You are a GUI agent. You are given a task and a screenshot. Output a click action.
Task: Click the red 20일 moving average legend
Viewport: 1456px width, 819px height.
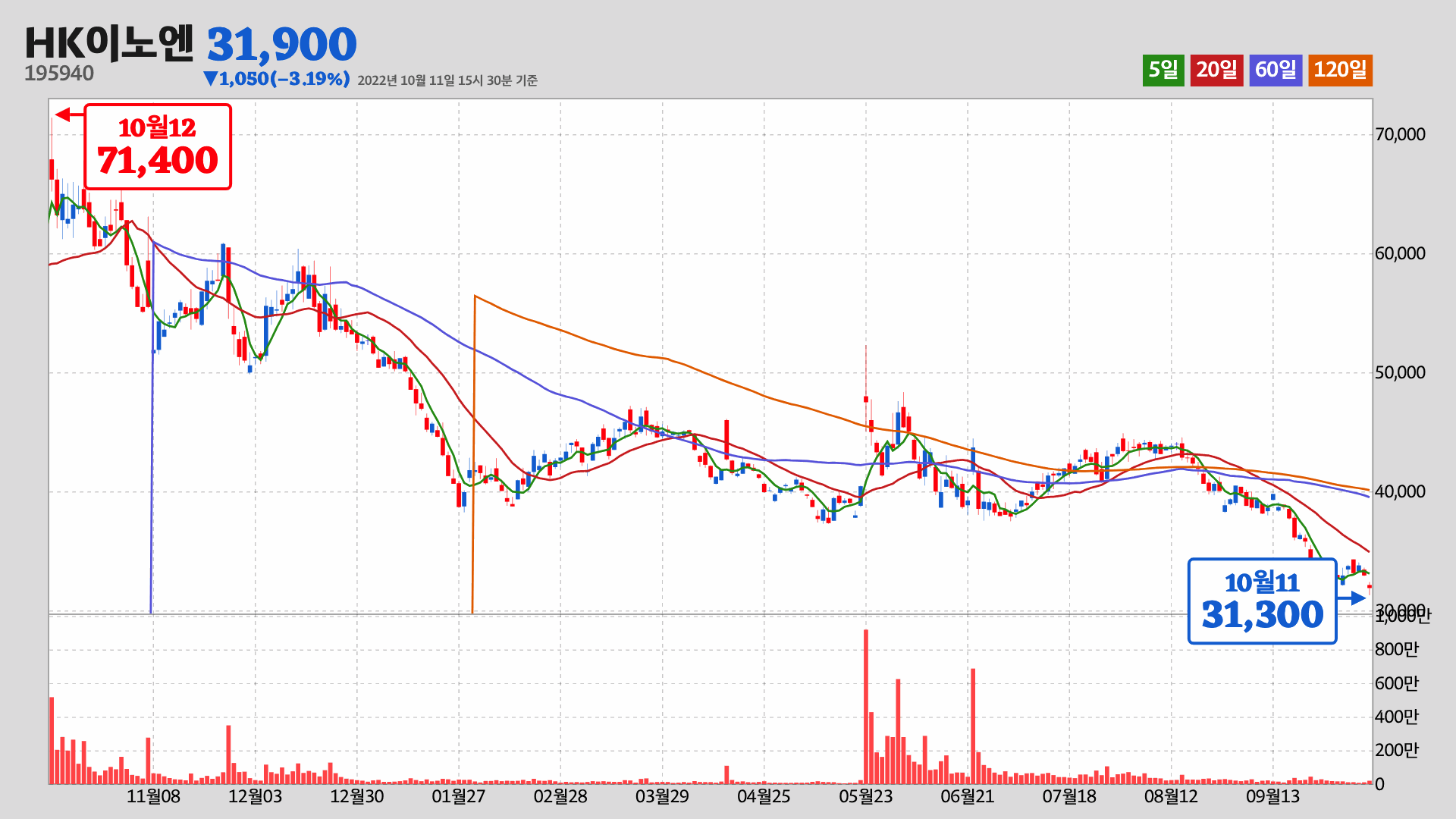[x=1216, y=70]
